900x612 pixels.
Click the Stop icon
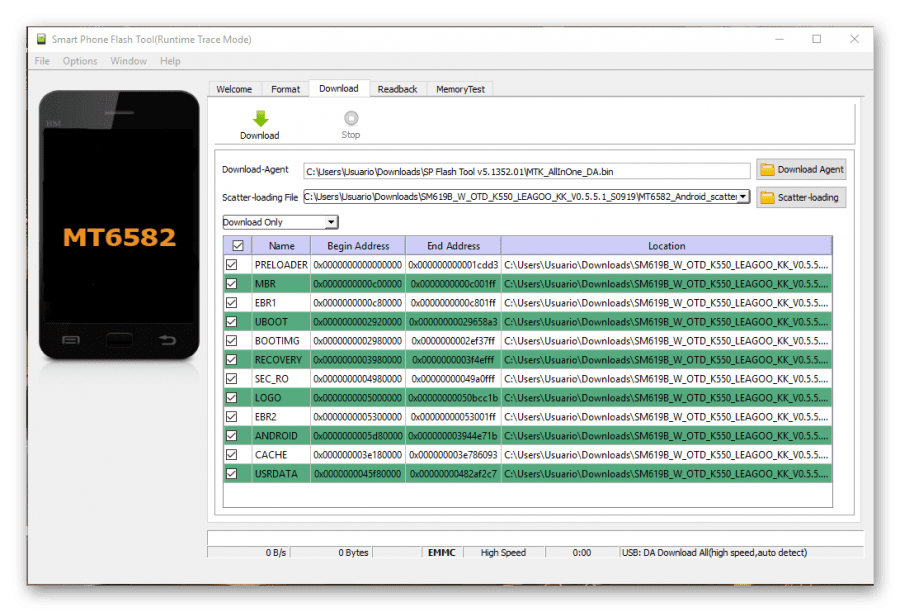pyautogui.click(x=351, y=118)
